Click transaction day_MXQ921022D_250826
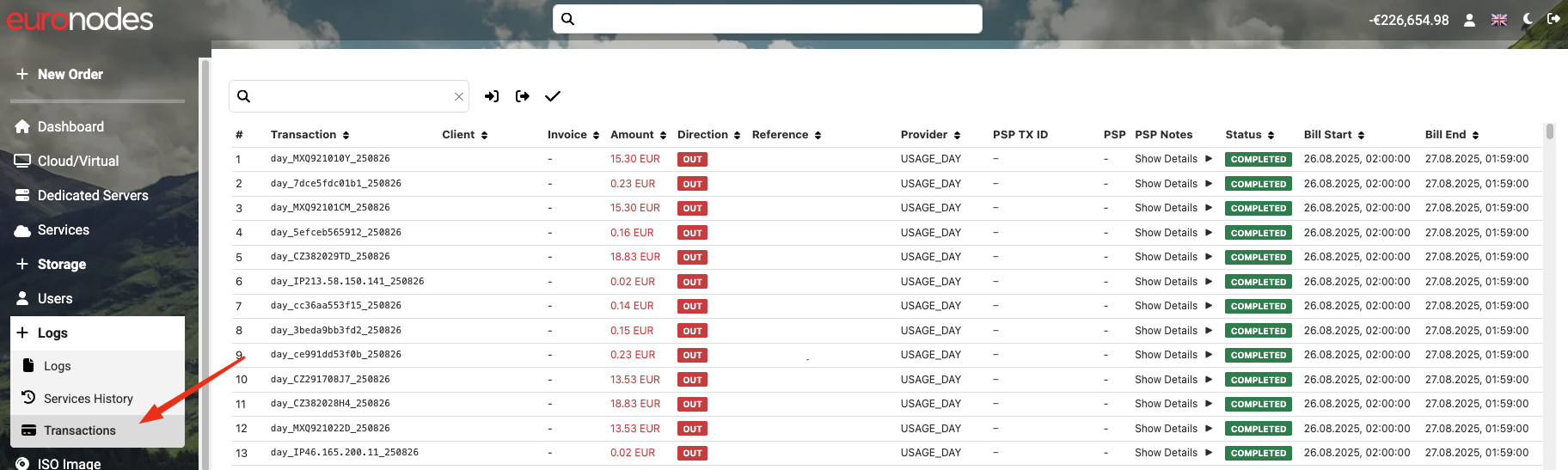Viewport: 1568px width, 470px height. click(x=330, y=428)
